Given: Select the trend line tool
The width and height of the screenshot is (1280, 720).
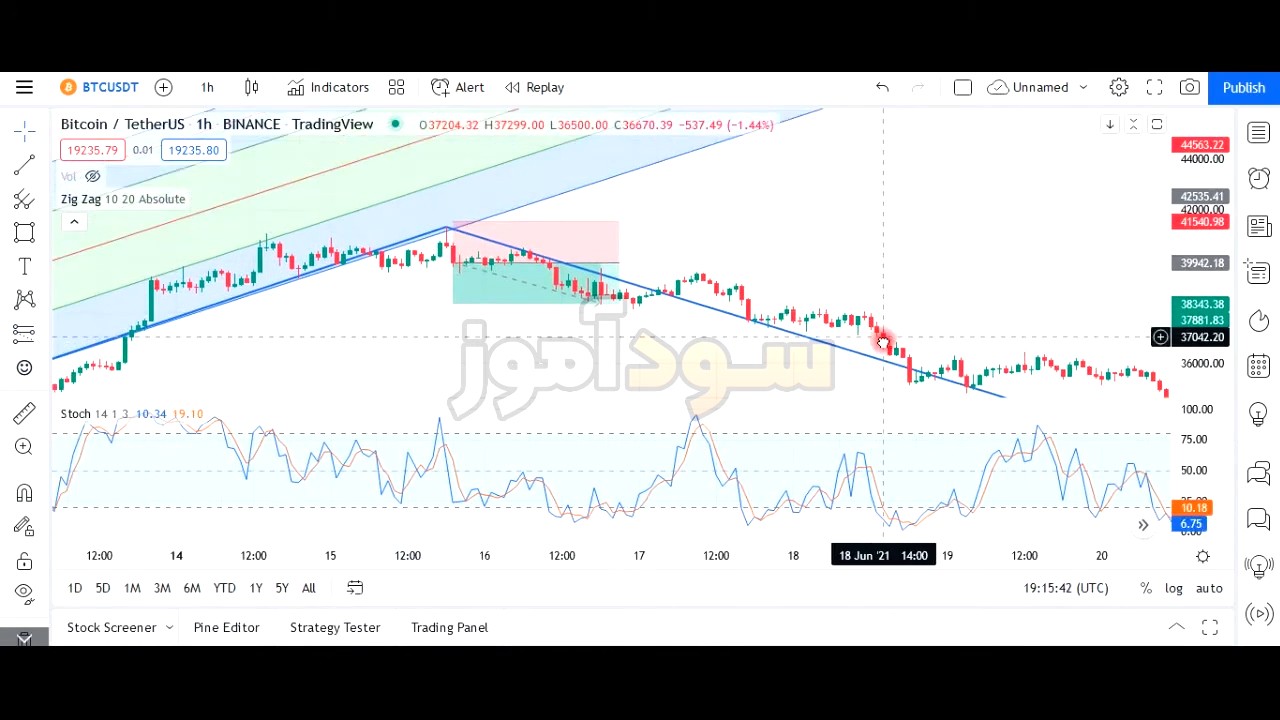Looking at the screenshot, I should click(25, 164).
